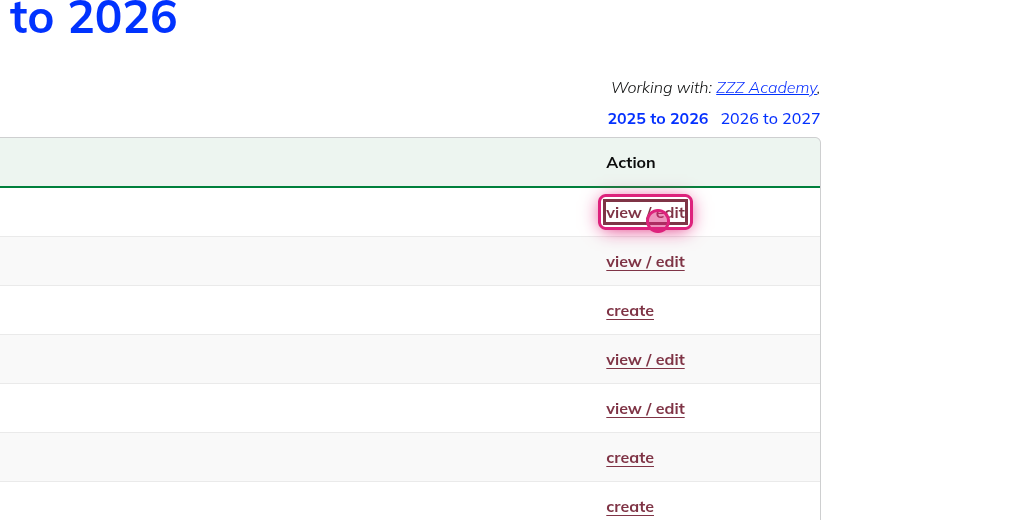This screenshot has height=520, width=1024.
Task: Follow the create link in the sixth row
Action: [630, 458]
